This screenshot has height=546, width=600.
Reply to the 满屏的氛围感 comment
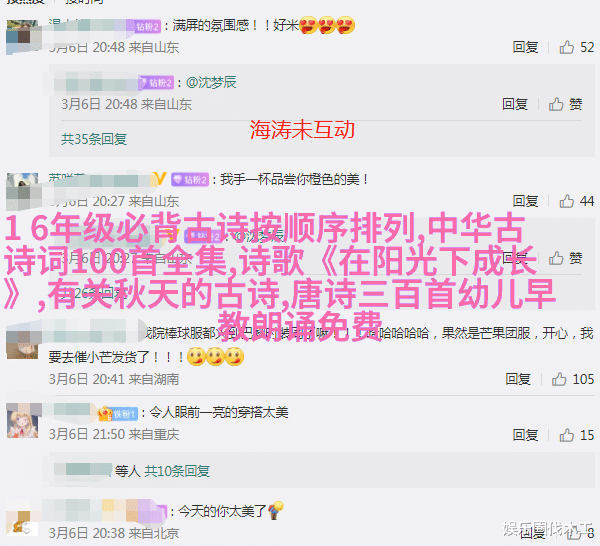(525, 47)
